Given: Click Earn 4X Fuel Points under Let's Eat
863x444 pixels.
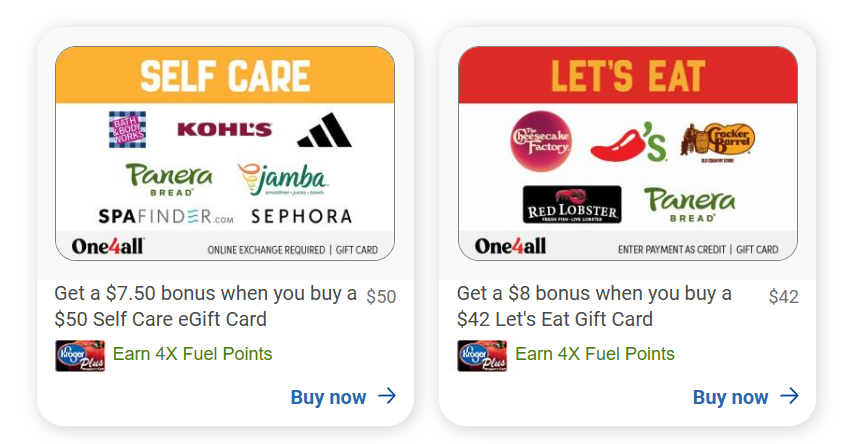Looking at the screenshot, I should pos(594,354).
